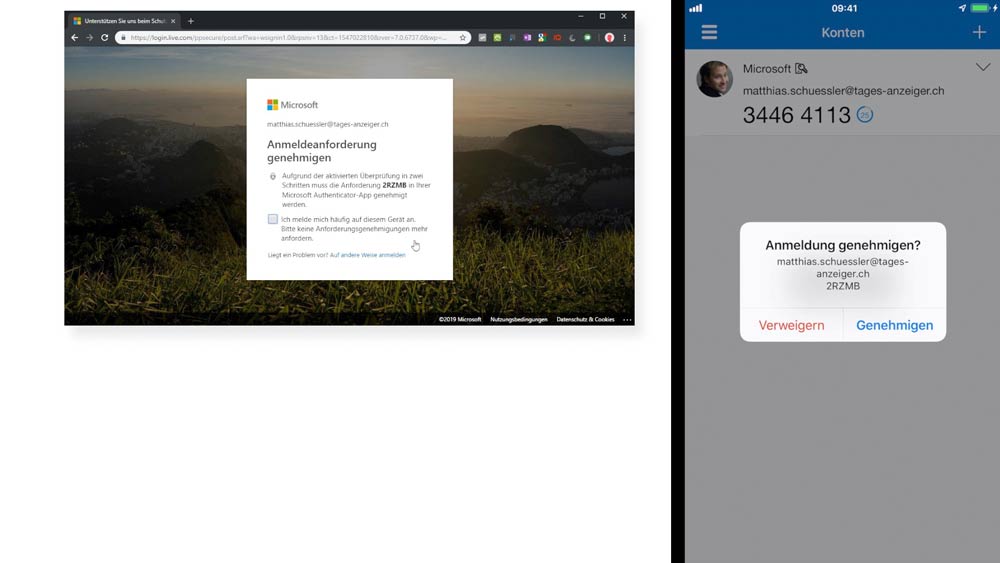Click request code 2RZMB in dialog
Image resolution: width=1000 pixels, height=563 pixels.
[x=842, y=286]
